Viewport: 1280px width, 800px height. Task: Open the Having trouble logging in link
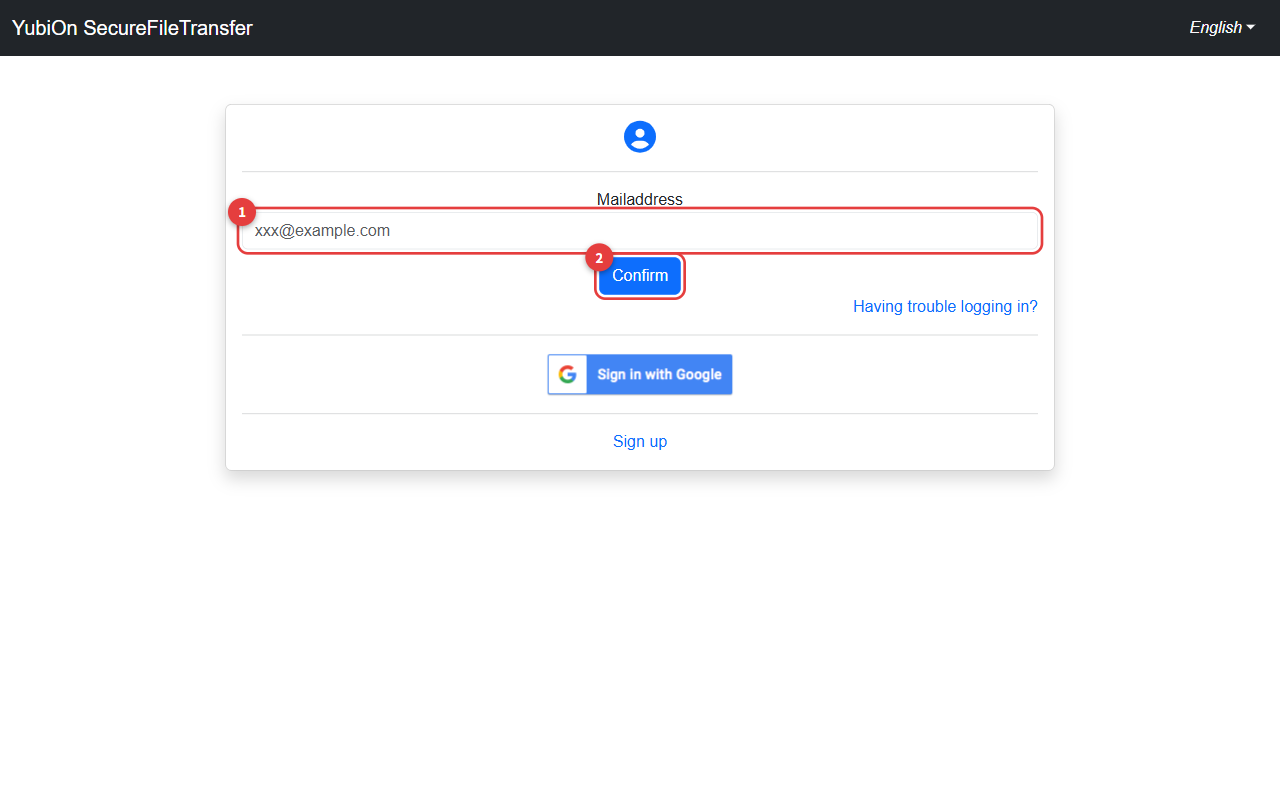click(x=945, y=306)
